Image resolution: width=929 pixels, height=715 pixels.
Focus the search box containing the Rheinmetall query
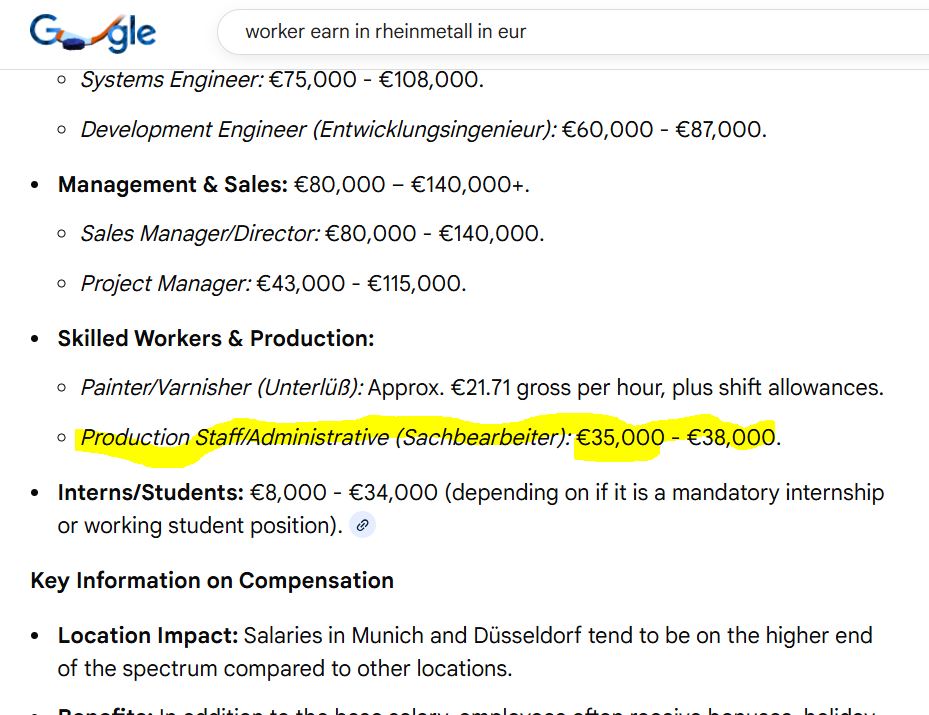(x=560, y=32)
